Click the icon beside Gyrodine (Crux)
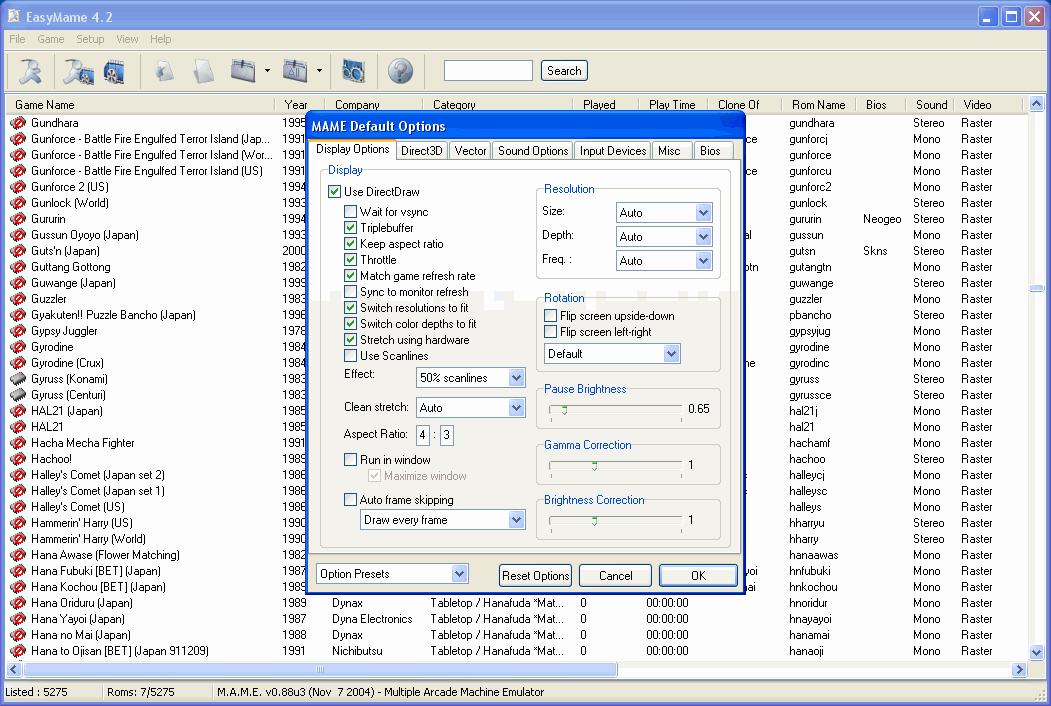The width and height of the screenshot is (1051, 706). 18,363
